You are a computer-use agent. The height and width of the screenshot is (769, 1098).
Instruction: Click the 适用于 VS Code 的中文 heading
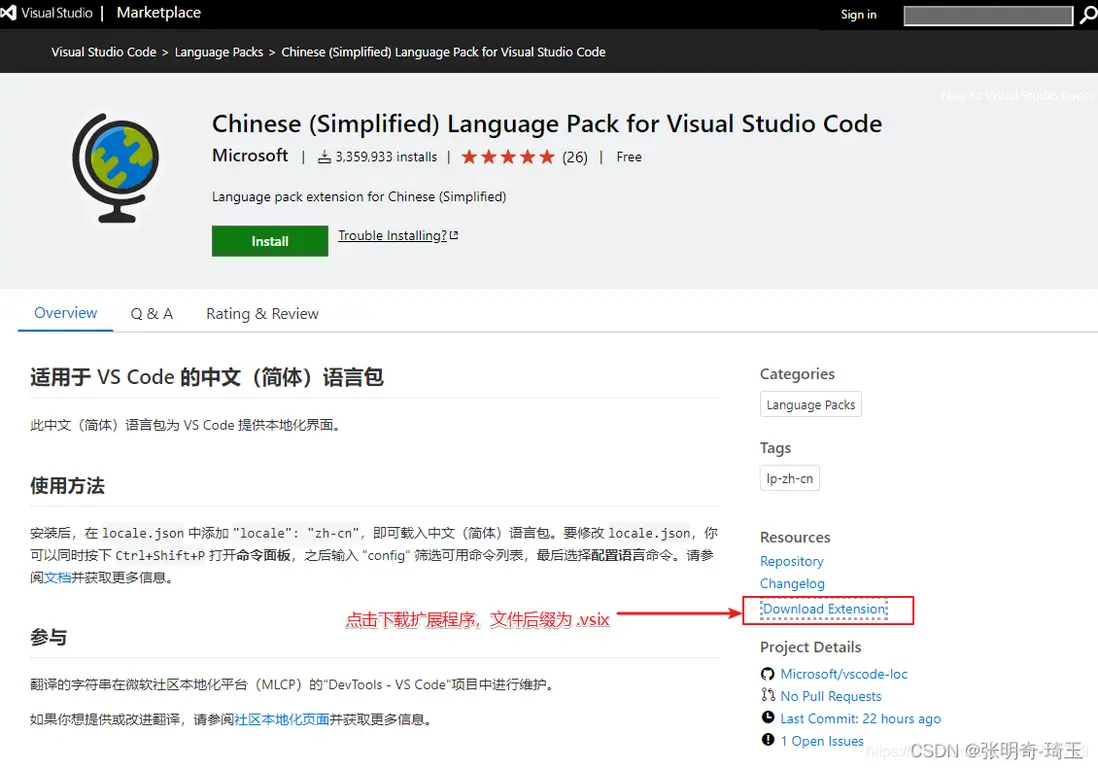point(207,377)
